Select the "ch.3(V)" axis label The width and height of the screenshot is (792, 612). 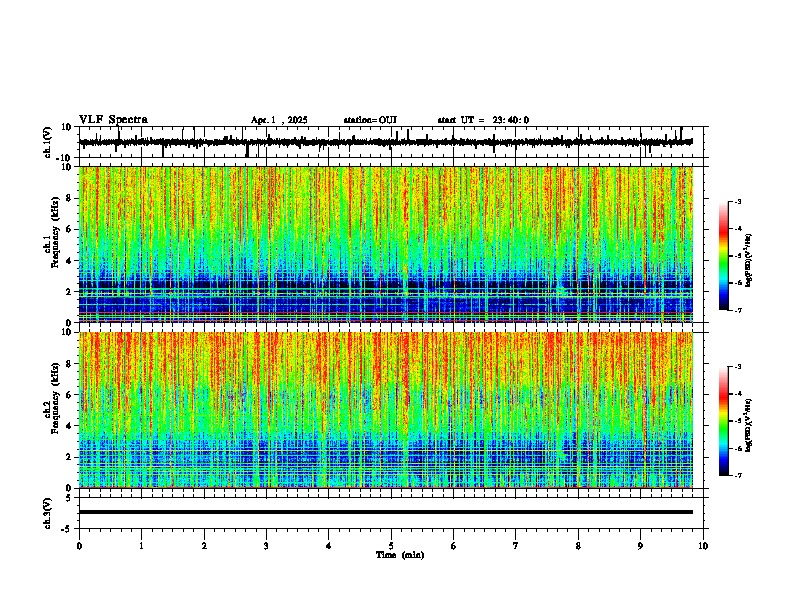pos(48,513)
